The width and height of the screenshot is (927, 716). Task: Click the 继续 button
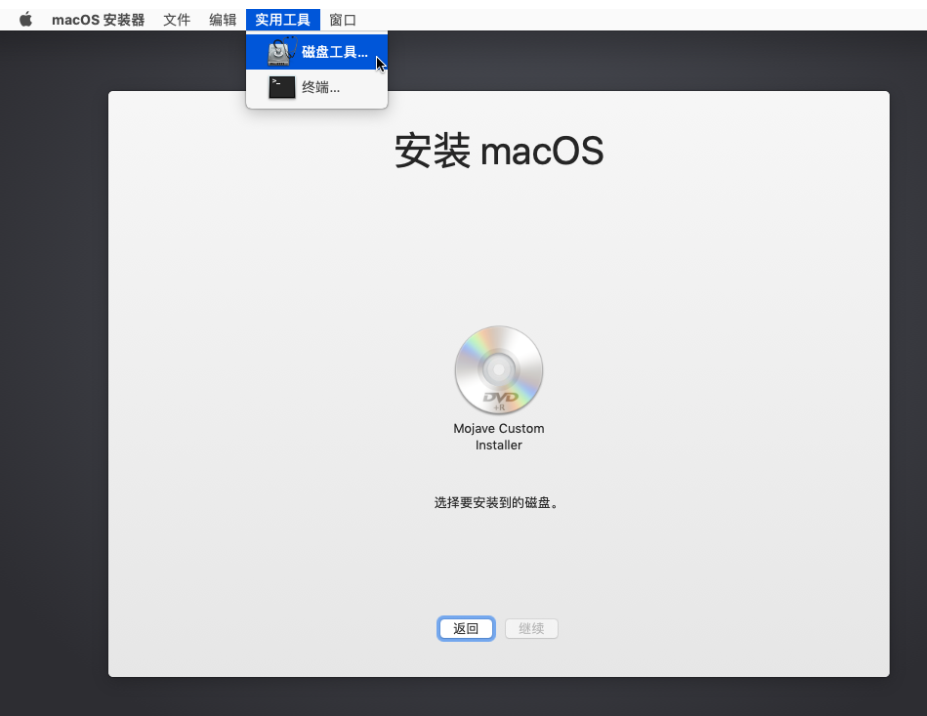pyautogui.click(x=531, y=628)
